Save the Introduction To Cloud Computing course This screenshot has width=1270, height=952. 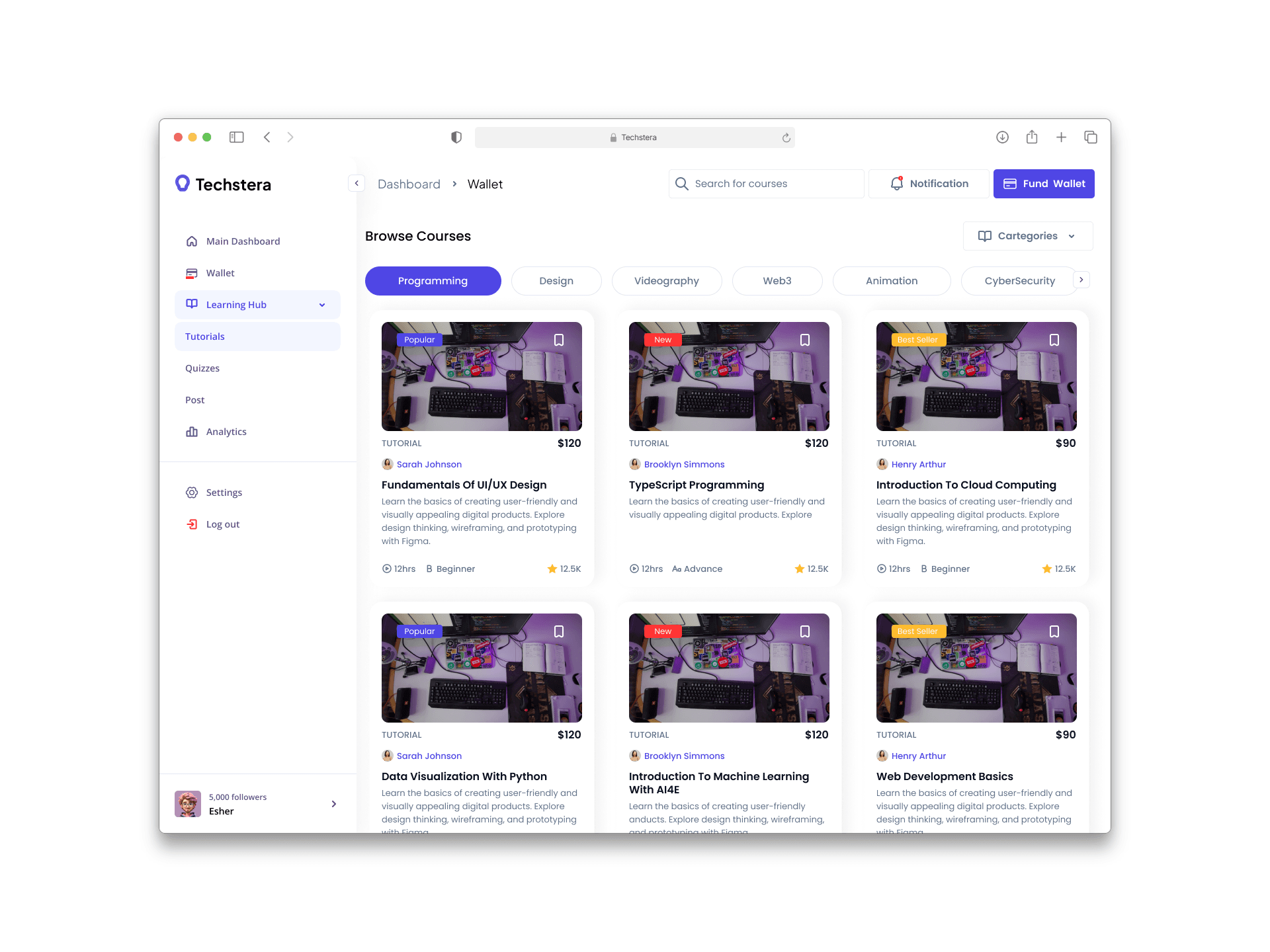[x=1054, y=340]
